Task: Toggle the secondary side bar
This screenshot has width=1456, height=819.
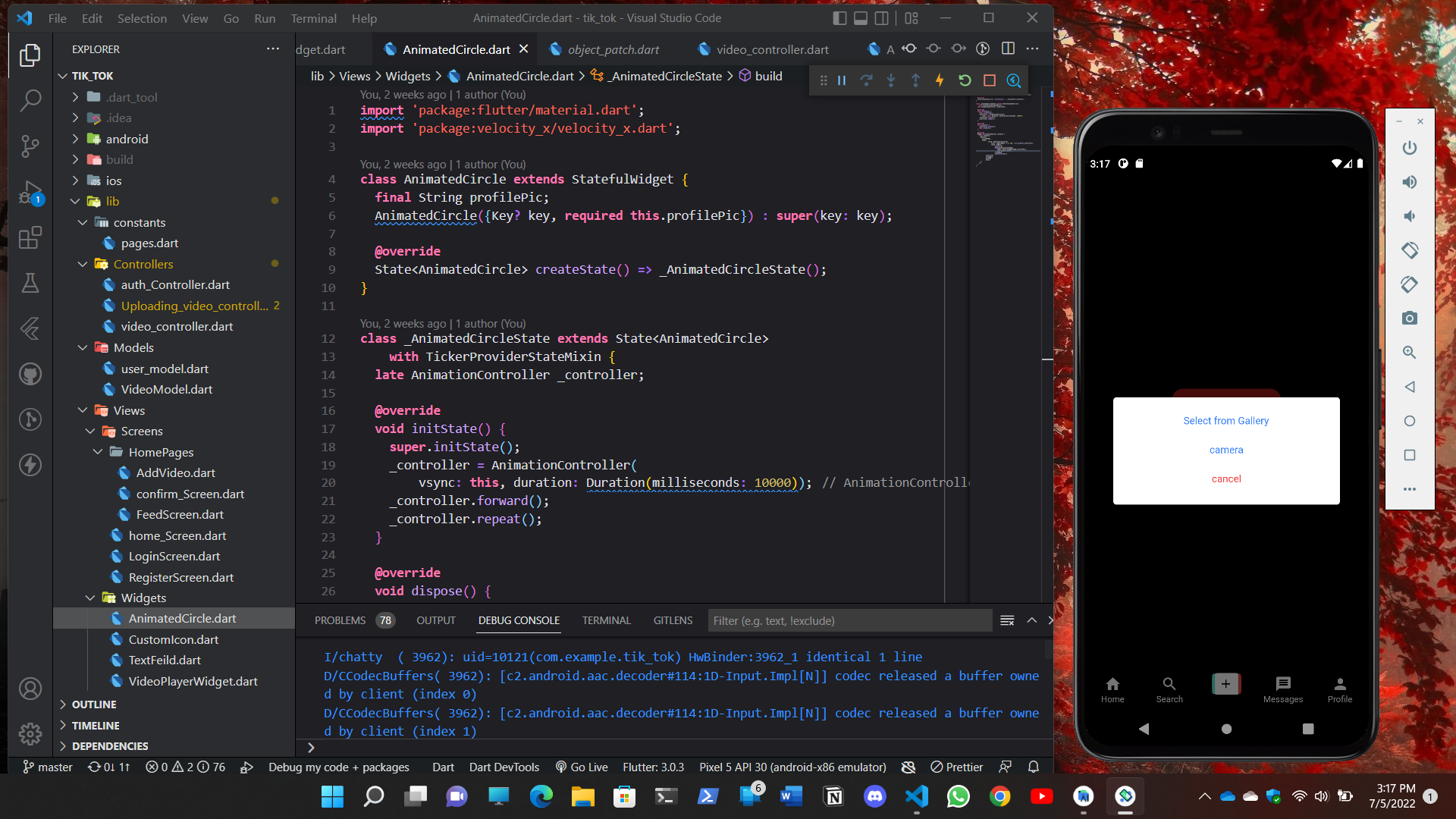Action: click(882, 17)
